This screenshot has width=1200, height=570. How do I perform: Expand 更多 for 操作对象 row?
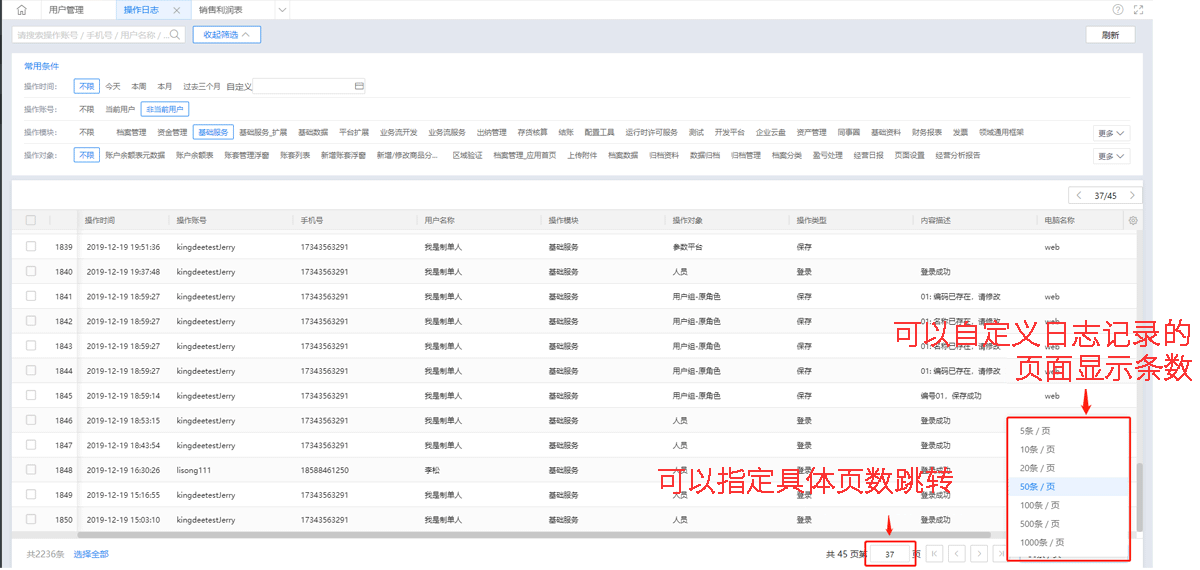click(1111, 156)
